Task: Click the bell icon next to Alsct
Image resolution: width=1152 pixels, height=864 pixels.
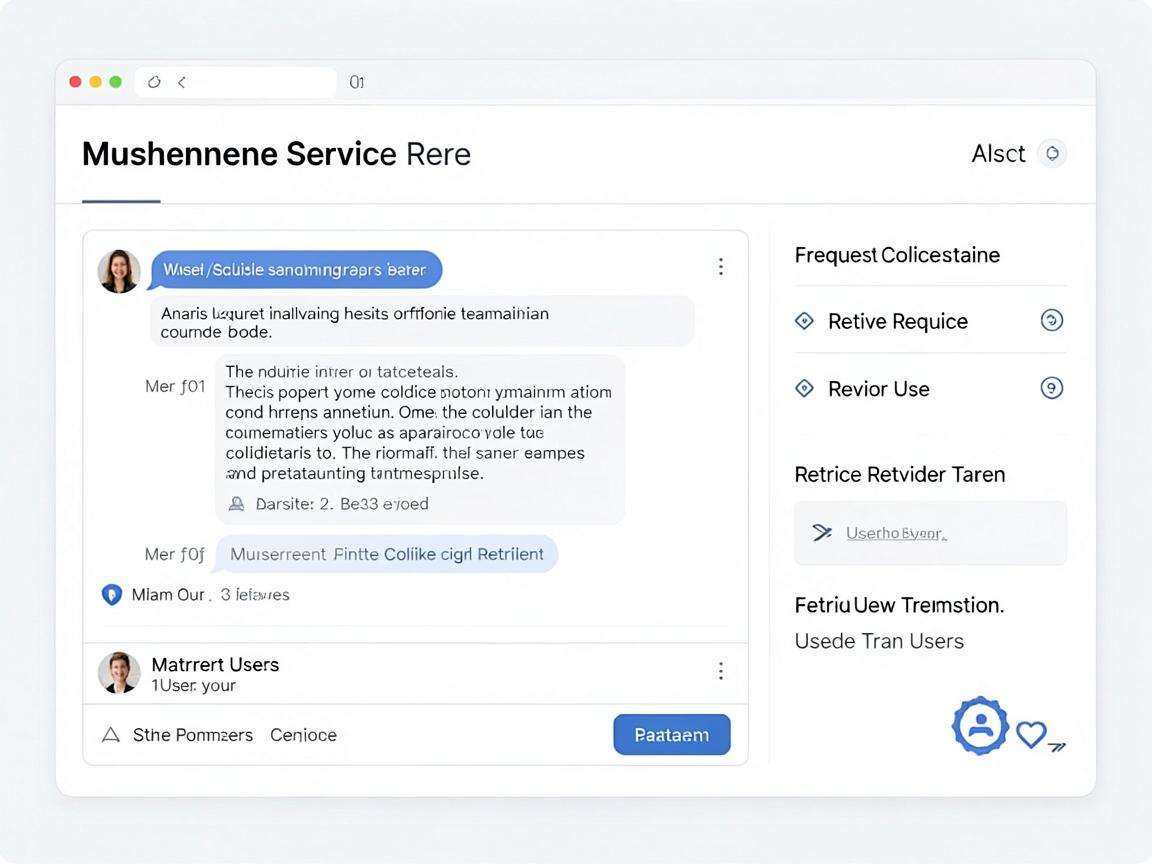Action: pyautogui.click(x=1052, y=154)
